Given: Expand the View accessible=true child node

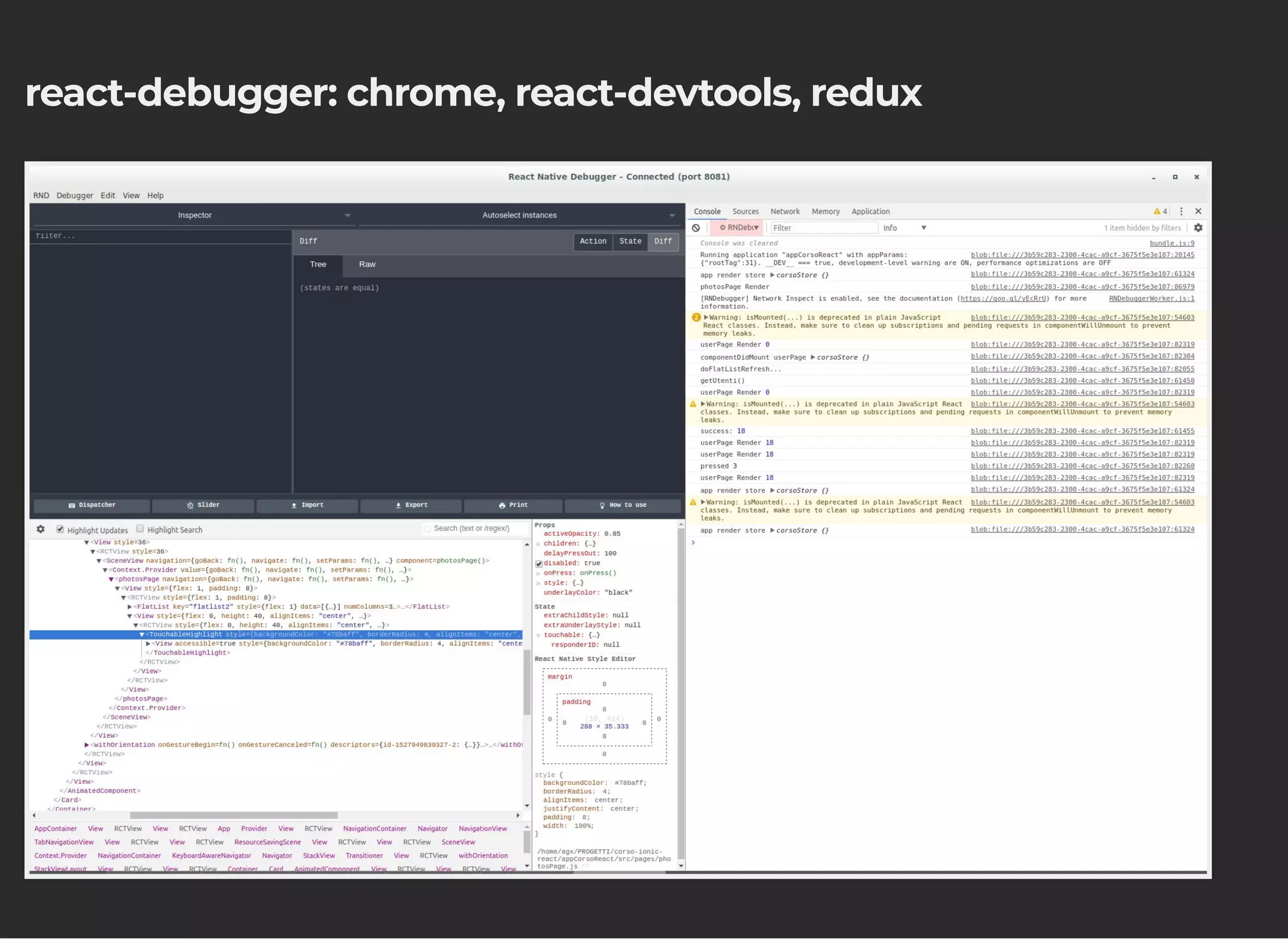Looking at the screenshot, I should [x=148, y=643].
